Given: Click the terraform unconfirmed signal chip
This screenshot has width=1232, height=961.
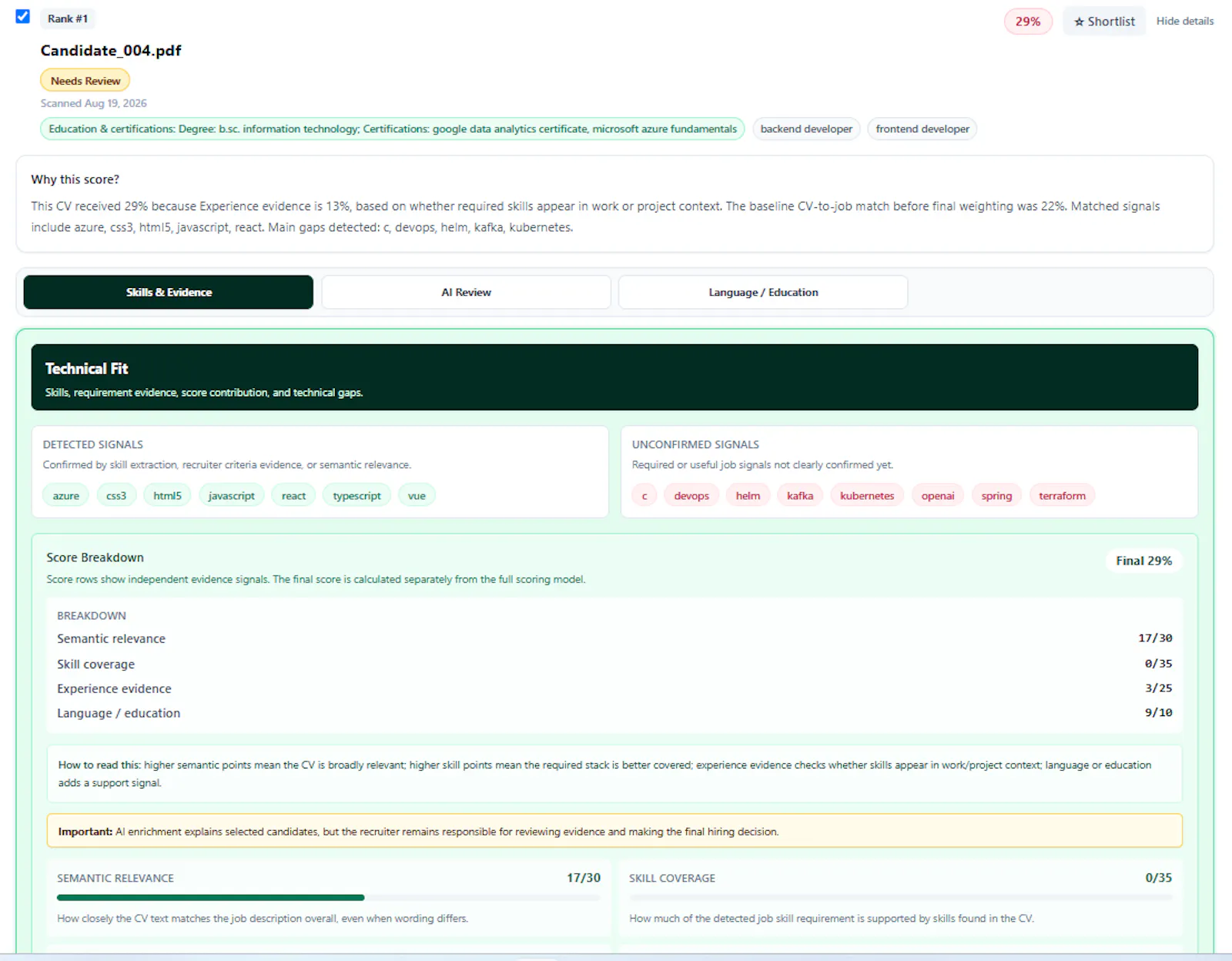Looking at the screenshot, I should click(1062, 496).
